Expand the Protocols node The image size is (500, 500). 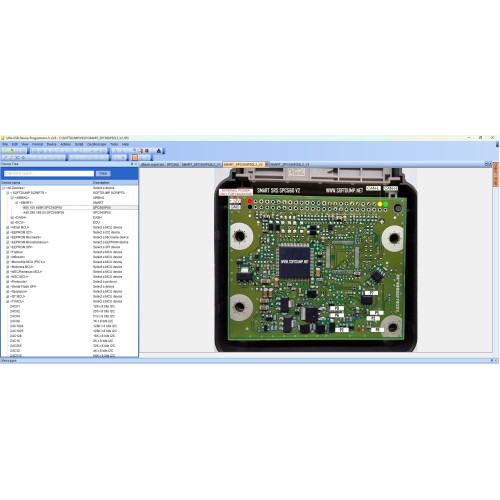8,282
